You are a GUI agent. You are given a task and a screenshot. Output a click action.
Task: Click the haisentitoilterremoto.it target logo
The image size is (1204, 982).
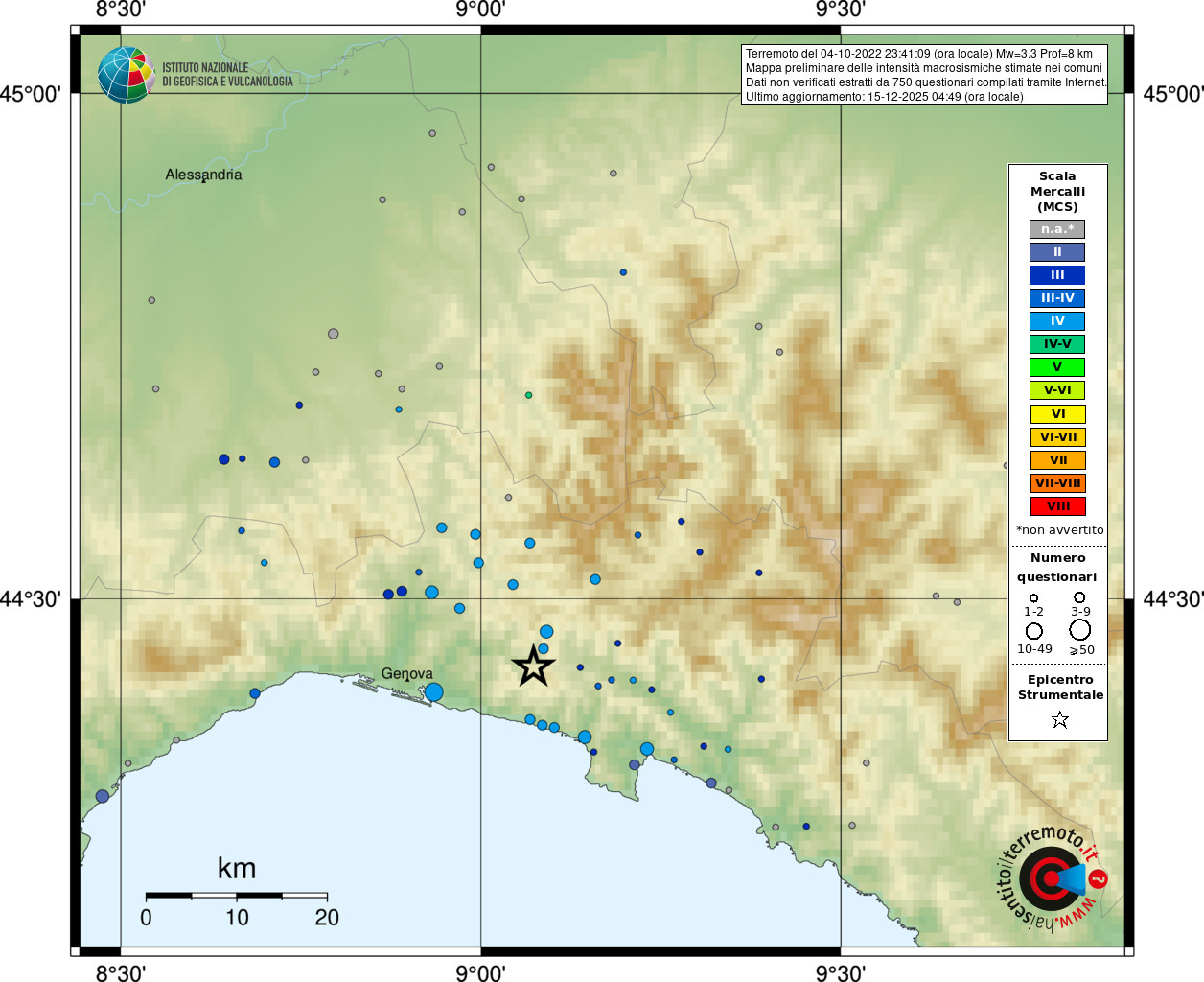tap(1053, 878)
